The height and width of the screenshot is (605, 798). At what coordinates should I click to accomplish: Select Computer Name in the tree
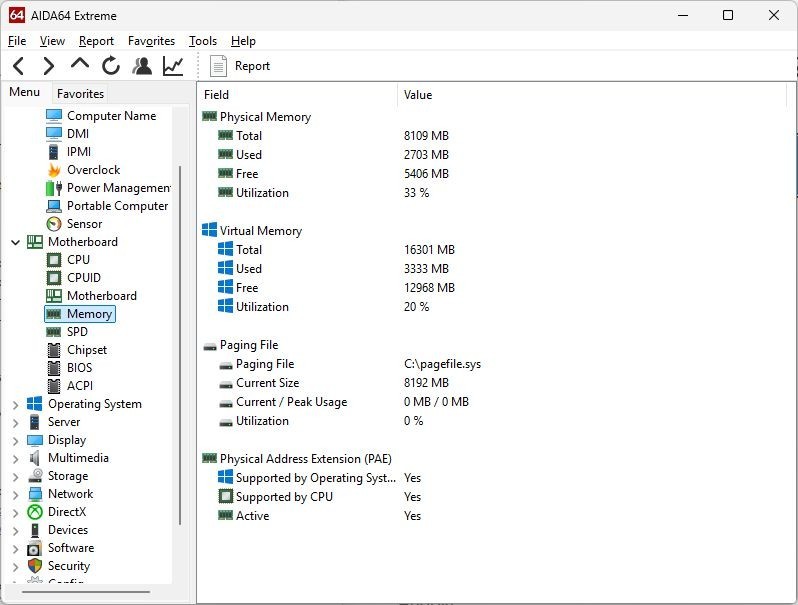111,116
